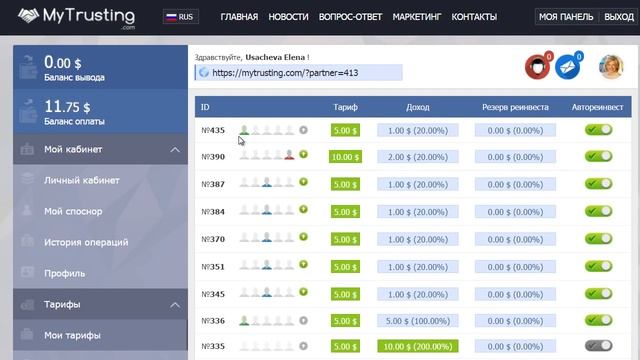Enable autoreinvest for tariff №335
This screenshot has width=640, height=360.
[598, 346]
